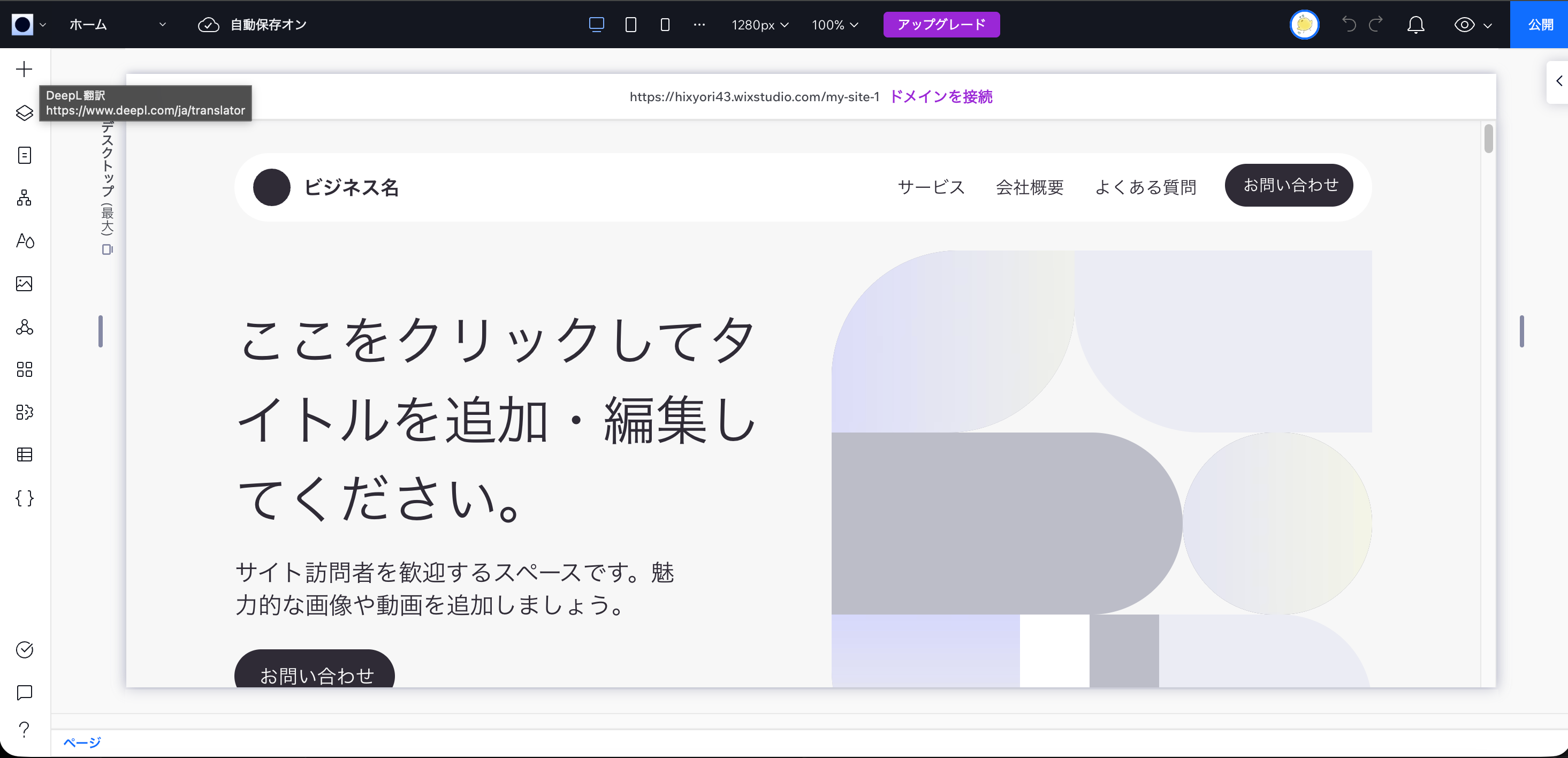Viewport: 1568px width, 758px height.
Task: Switch to tablet breakpoint view
Action: pyautogui.click(x=630, y=24)
